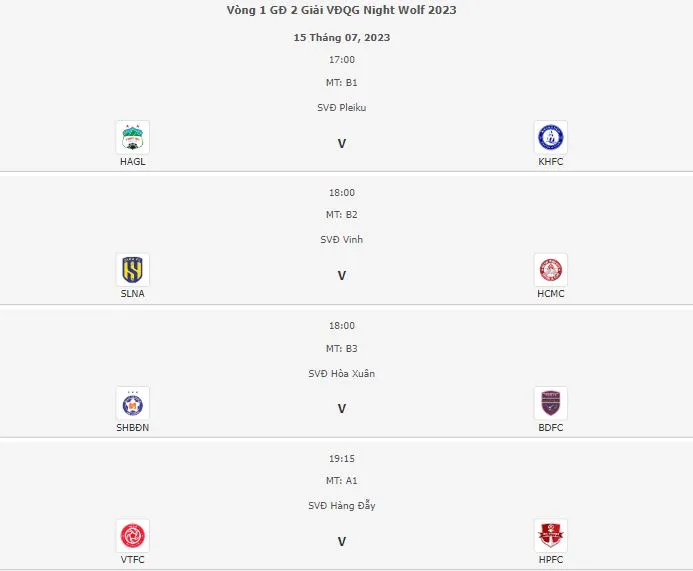Select the HCMC club logo
693x571 pixels.
coord(550,270)
